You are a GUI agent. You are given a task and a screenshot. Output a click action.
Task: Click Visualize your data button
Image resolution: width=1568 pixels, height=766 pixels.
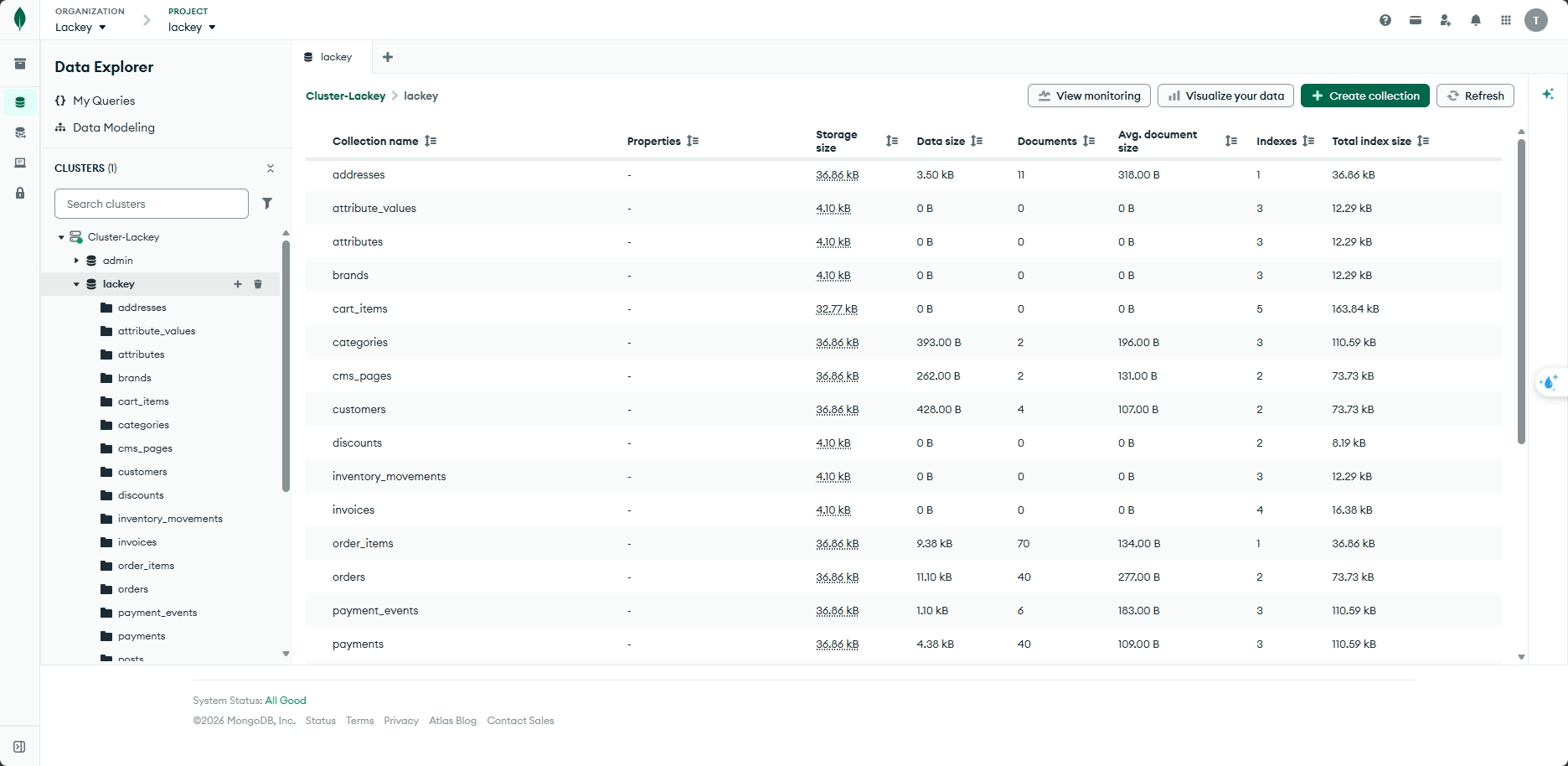1226,96
